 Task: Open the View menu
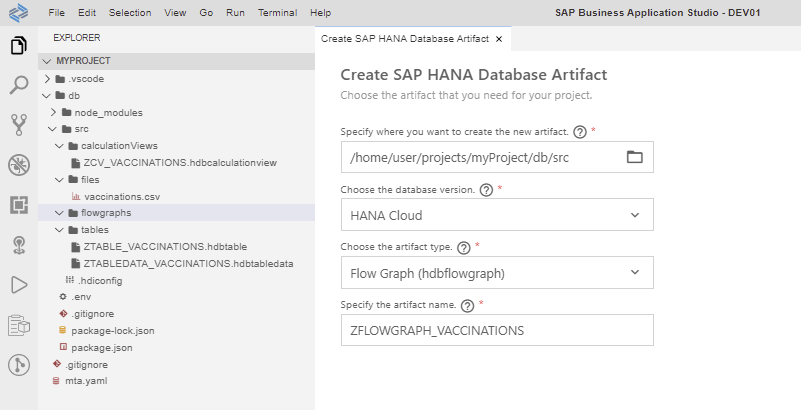coord(175,13)
